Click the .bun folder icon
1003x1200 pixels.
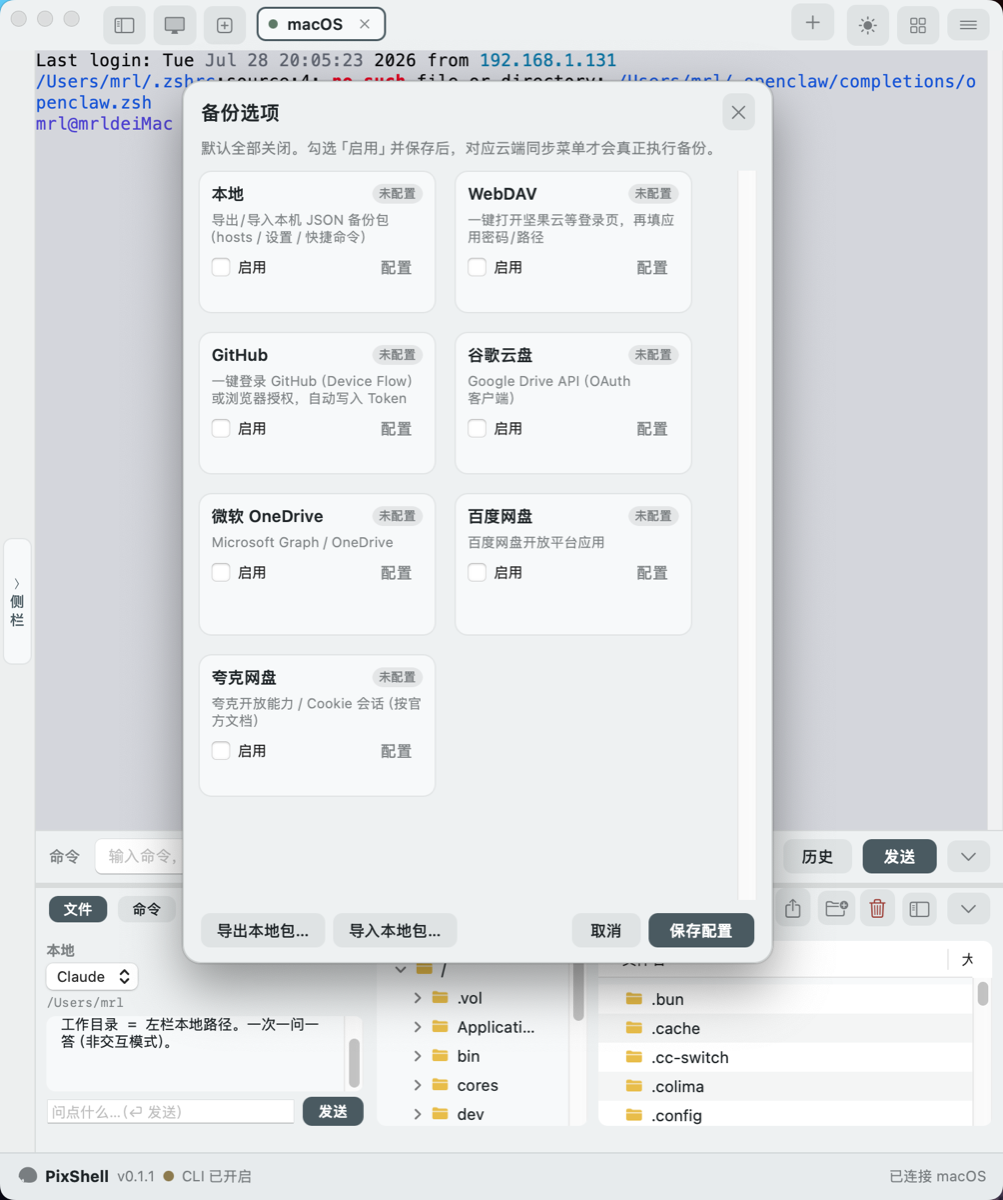tap(633, 999)
